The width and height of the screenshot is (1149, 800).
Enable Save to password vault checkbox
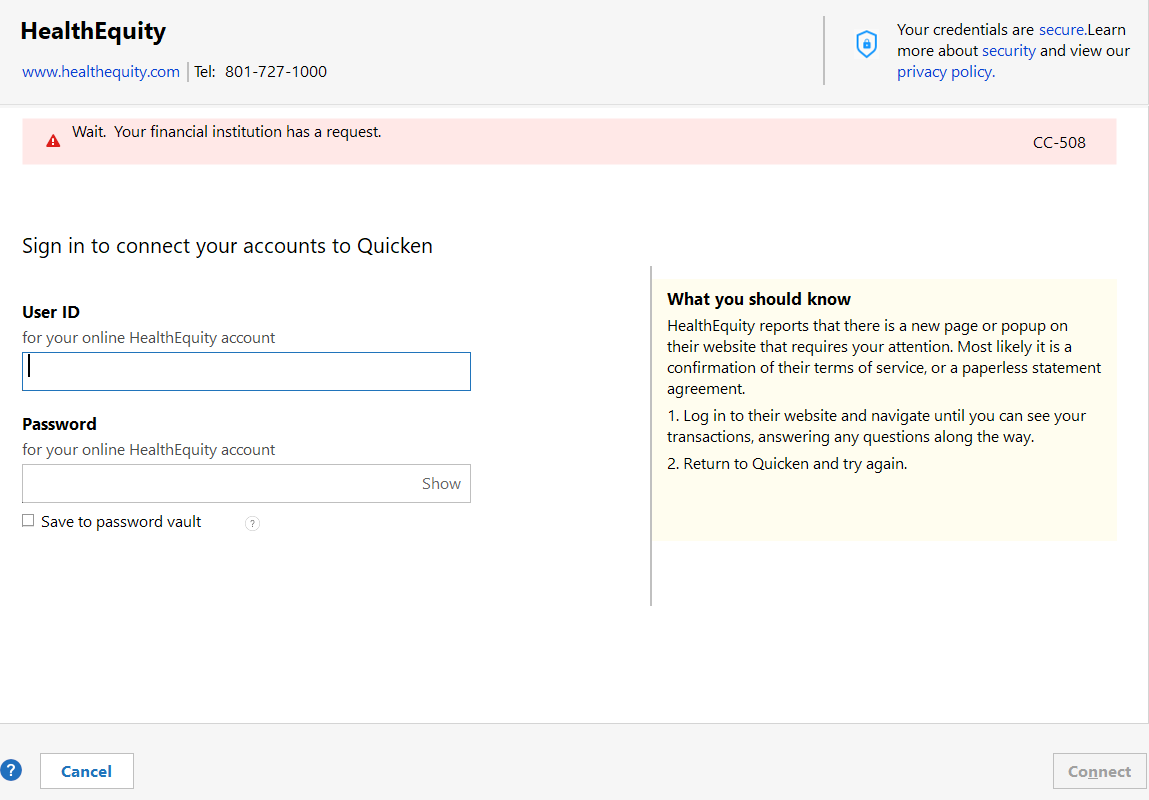pyautogui.click(x=28, y=521)
